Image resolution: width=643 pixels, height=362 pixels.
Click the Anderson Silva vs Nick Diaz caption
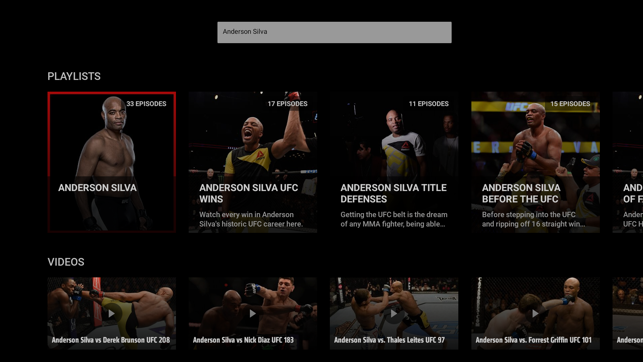[x=243, y=340]
